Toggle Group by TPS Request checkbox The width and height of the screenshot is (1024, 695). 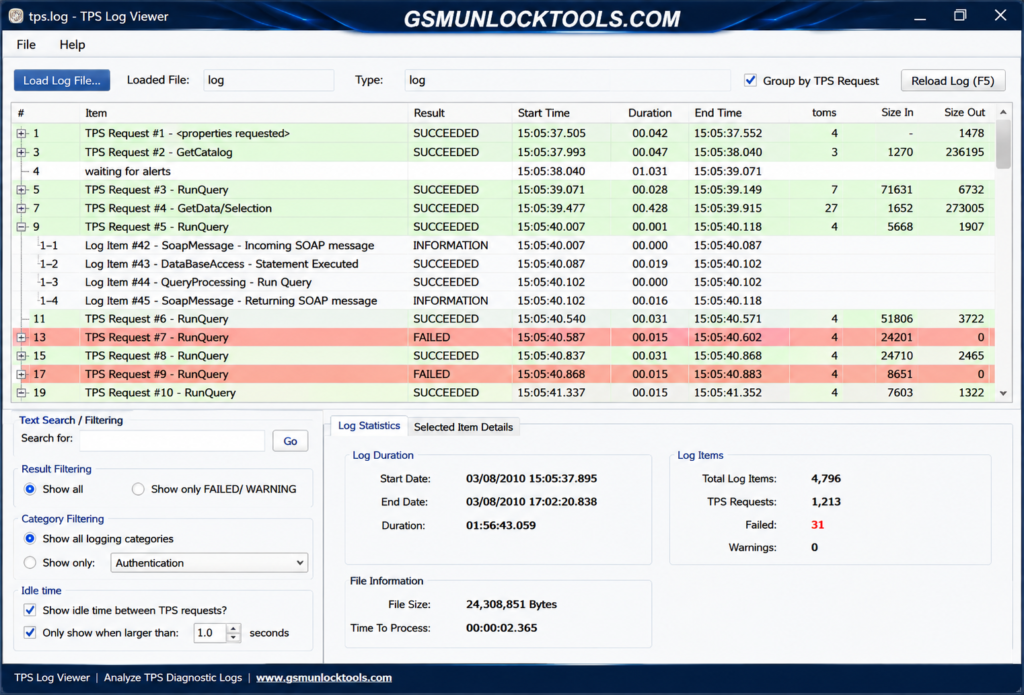click(x=750, y=80)
